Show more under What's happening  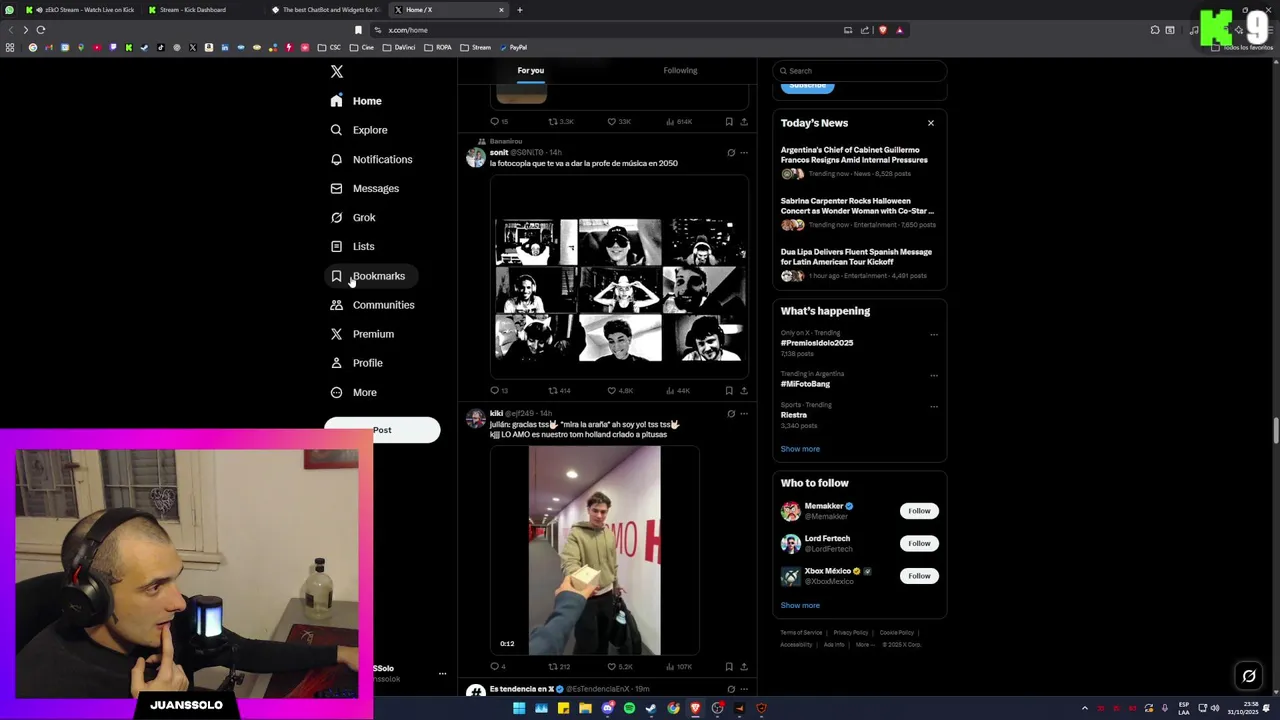point(800,449)
